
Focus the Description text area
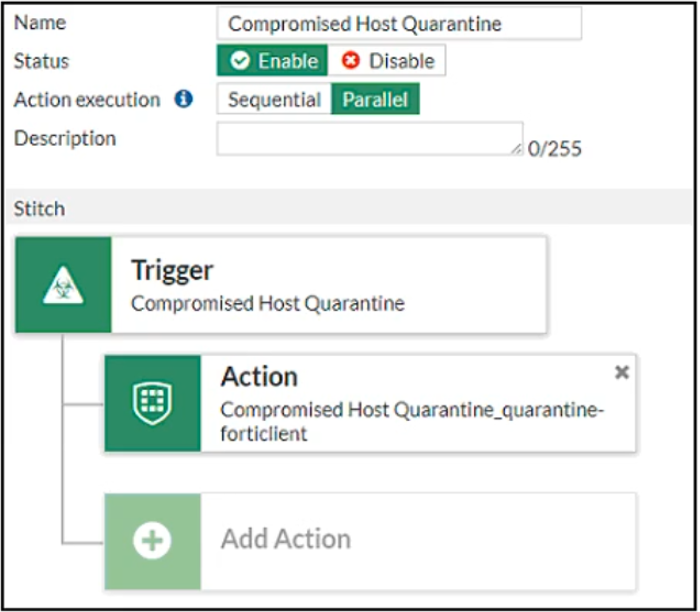pos(368,139)
